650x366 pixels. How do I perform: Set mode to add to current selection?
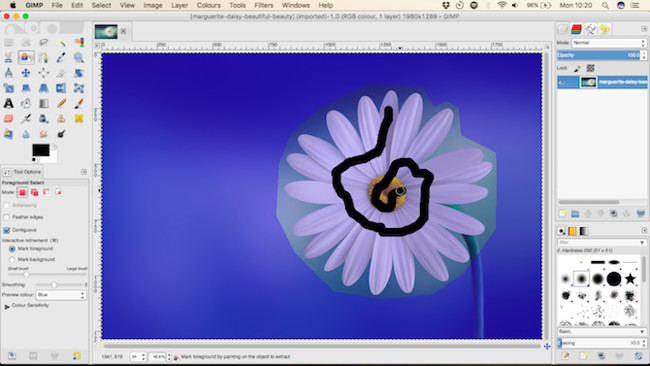coord(34,192)
